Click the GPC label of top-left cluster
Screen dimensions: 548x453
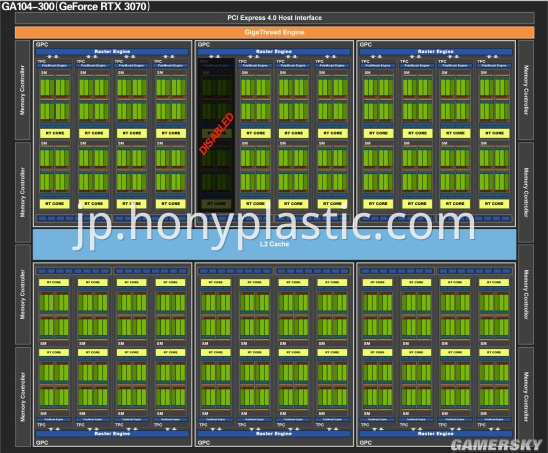42,44
